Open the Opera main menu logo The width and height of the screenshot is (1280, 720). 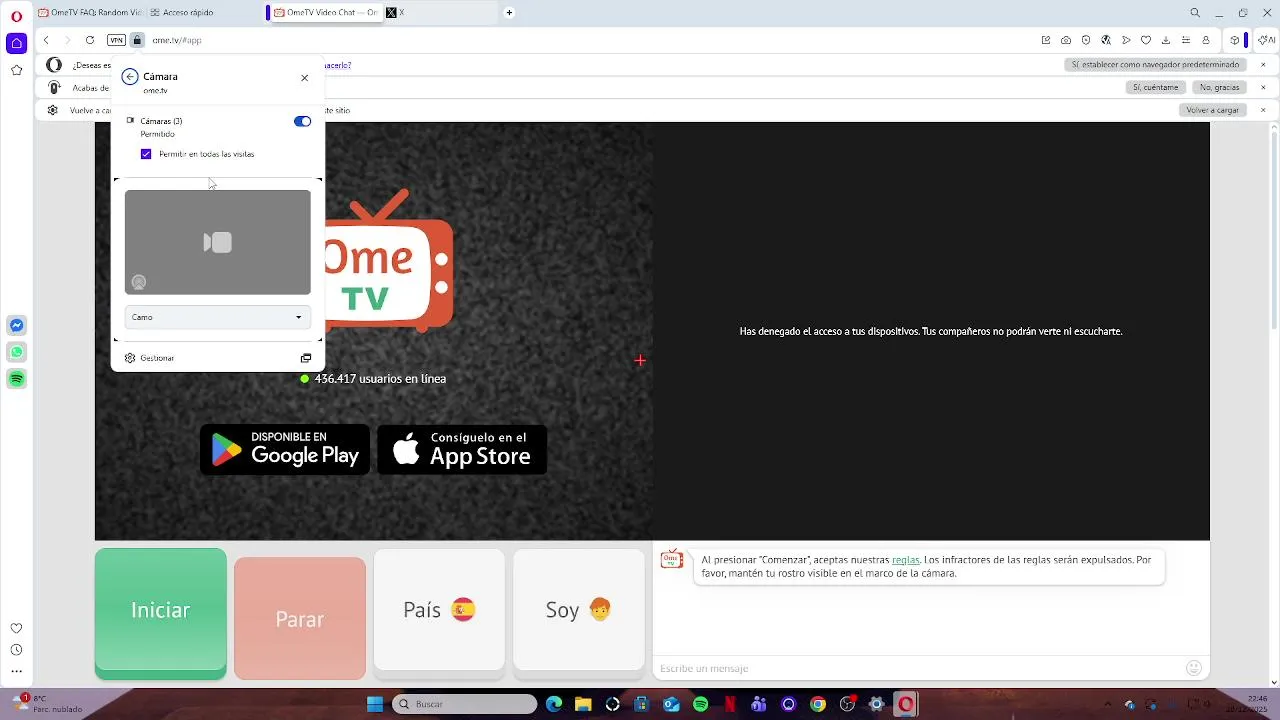(x=16, y=16)
